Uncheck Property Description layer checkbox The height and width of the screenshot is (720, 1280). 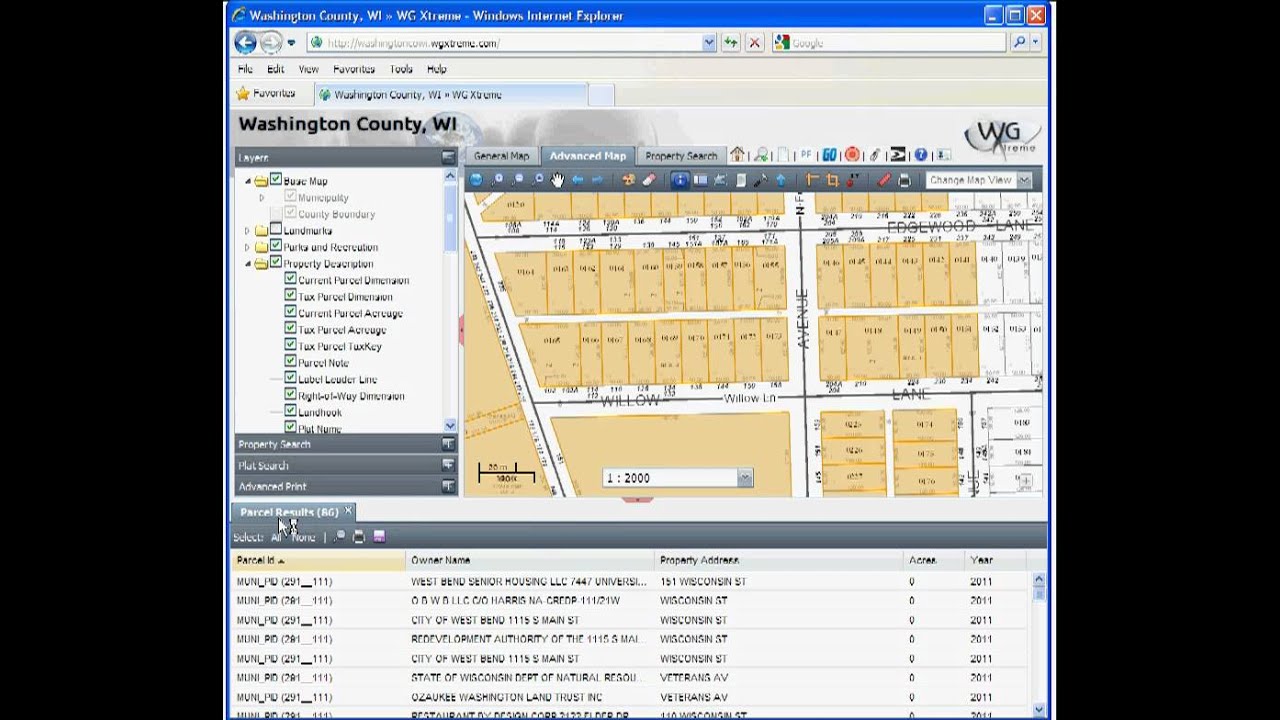tap(276, 263)
